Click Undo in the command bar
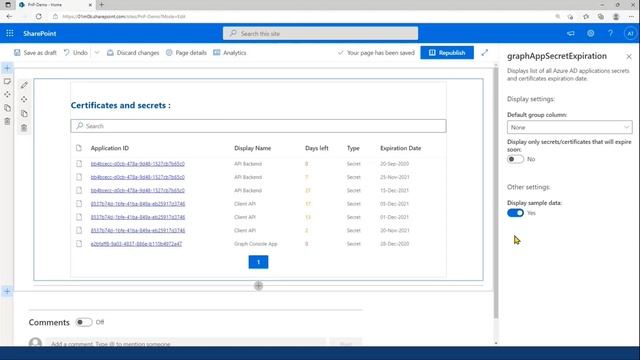Image resolution: width=640 pixels, height=360 pixels. (76, 53)
